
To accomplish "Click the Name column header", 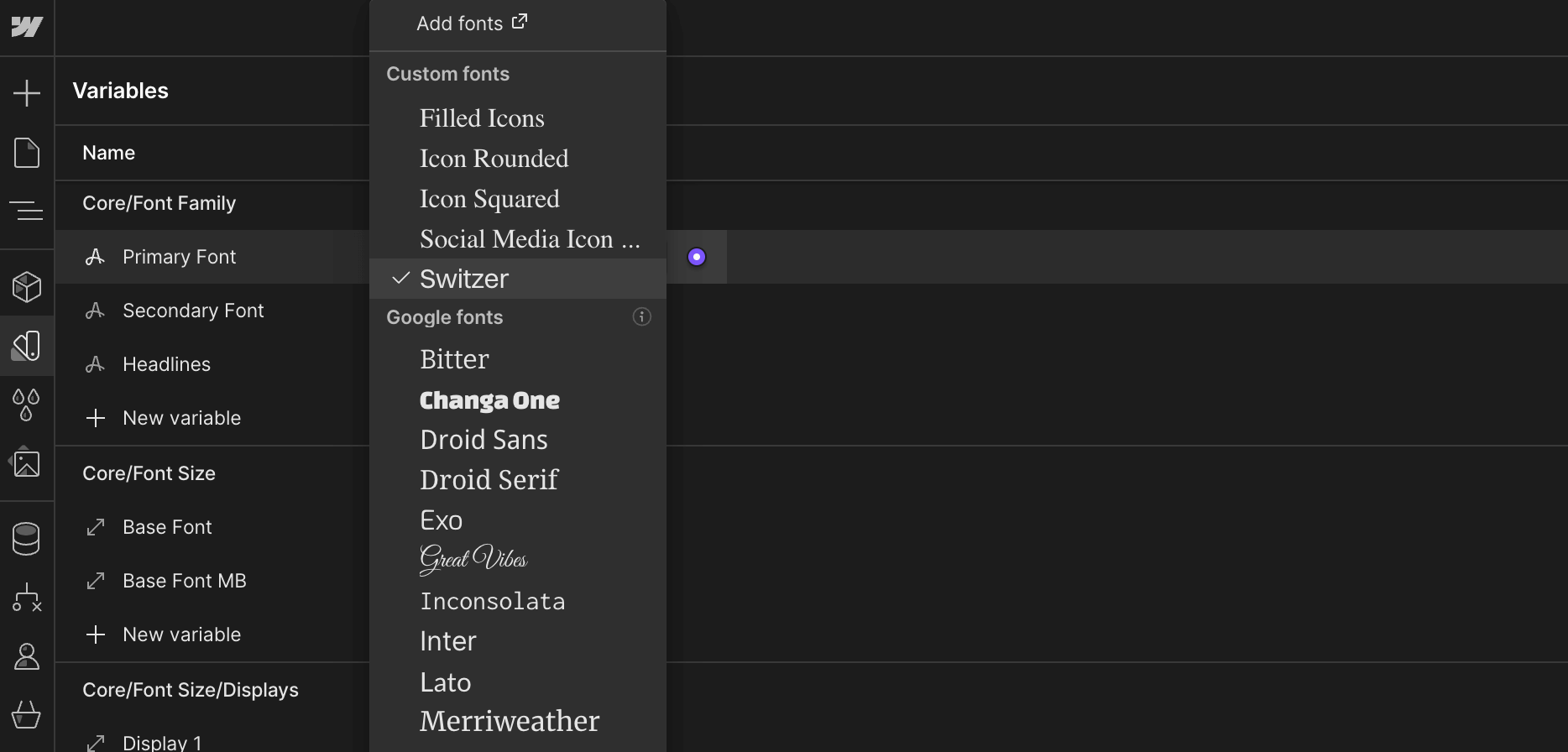I will click(109, 153).
